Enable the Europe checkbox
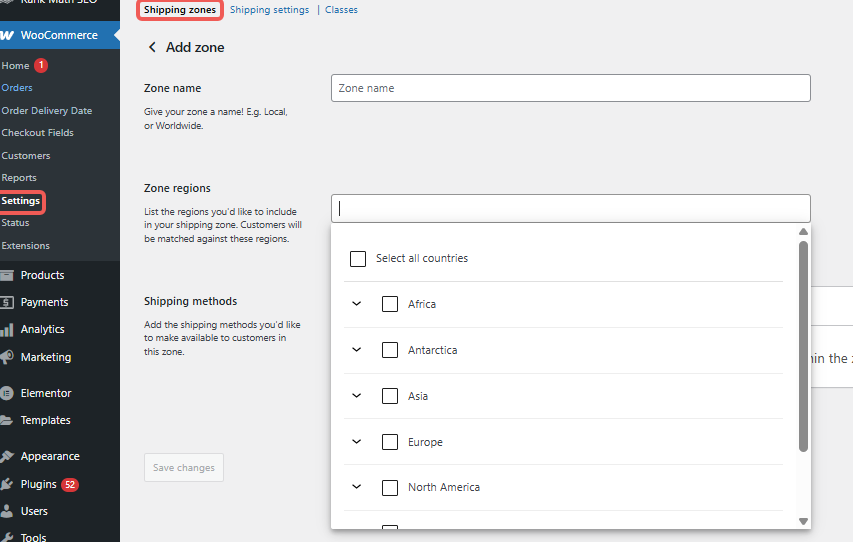The height and width of the screenshot is (542, 853). click(x=390, y=442)
